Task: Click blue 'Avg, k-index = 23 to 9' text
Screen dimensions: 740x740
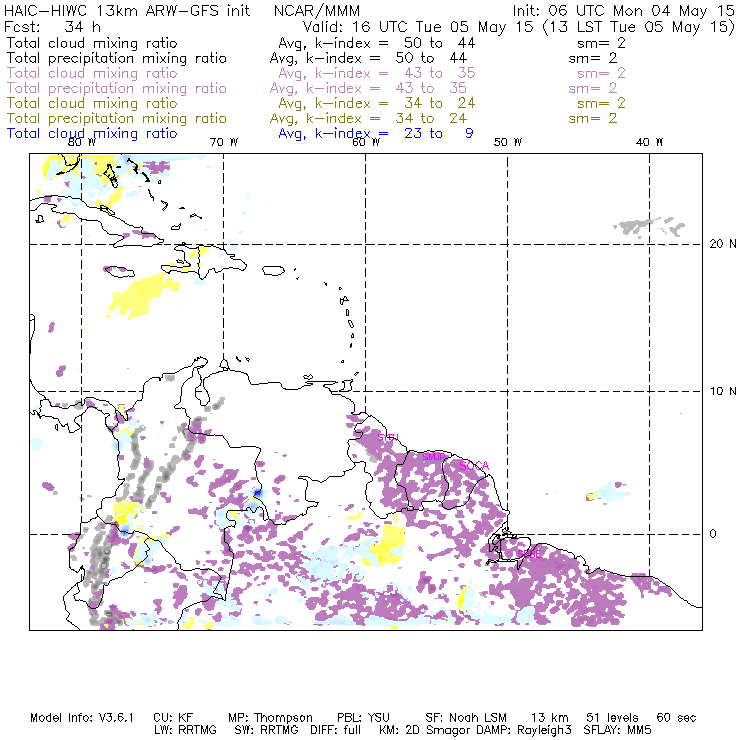Action: [x=376, y=134]
